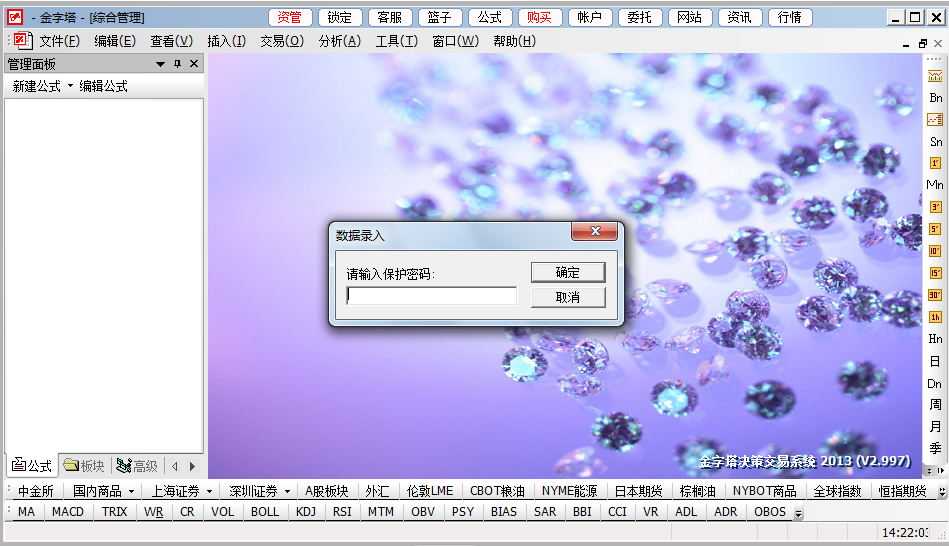Viewport: 949px width, 546px height.
Task: Select 中金所 market tab
Action: (36, 492)
